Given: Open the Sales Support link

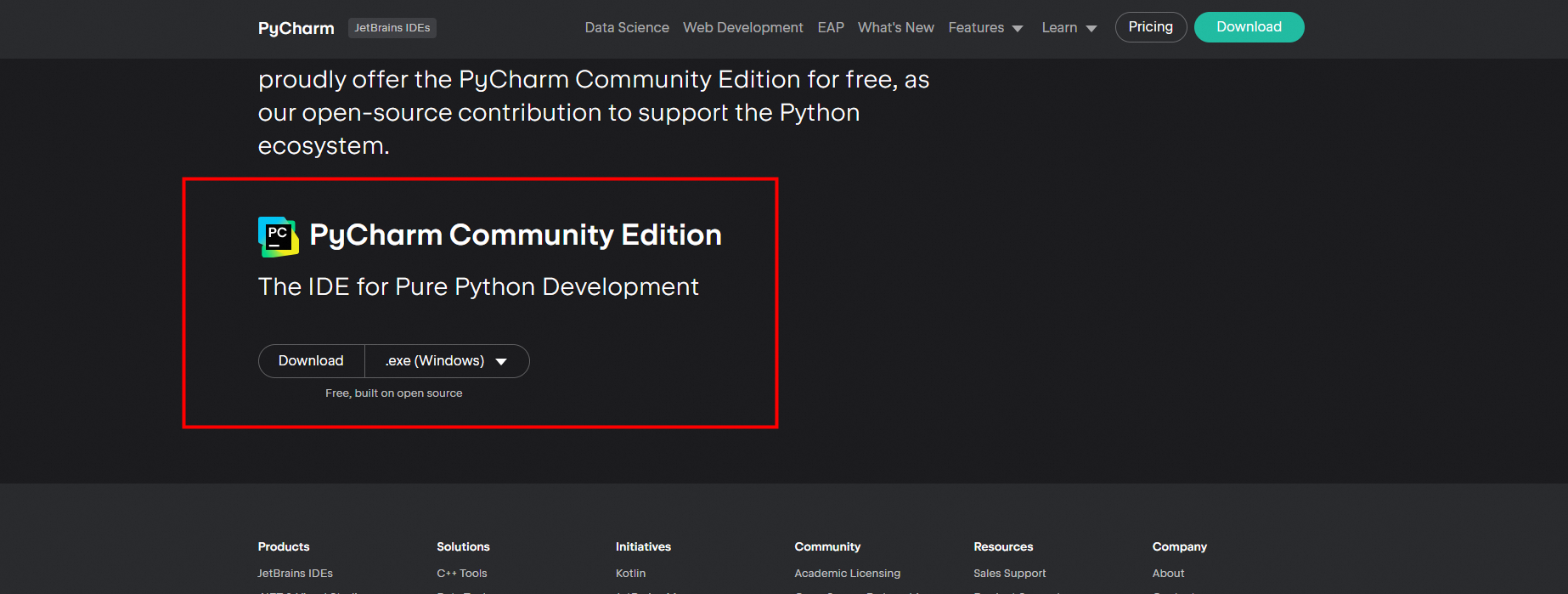Looking at the screenshot, I should (x=1009, y=574).
